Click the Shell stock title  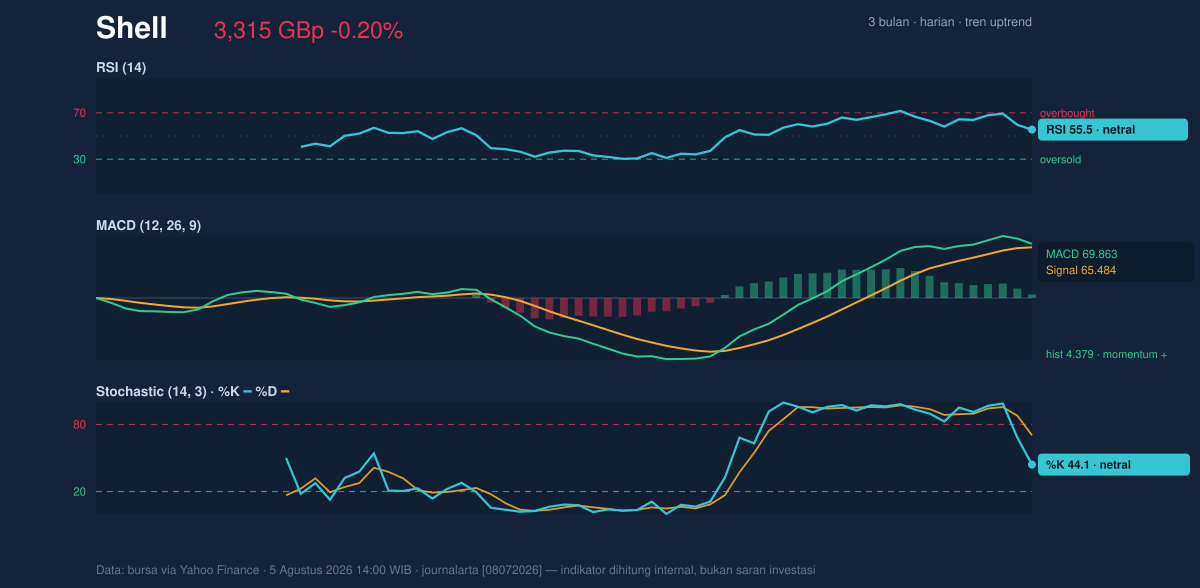(x=131, y=29)
